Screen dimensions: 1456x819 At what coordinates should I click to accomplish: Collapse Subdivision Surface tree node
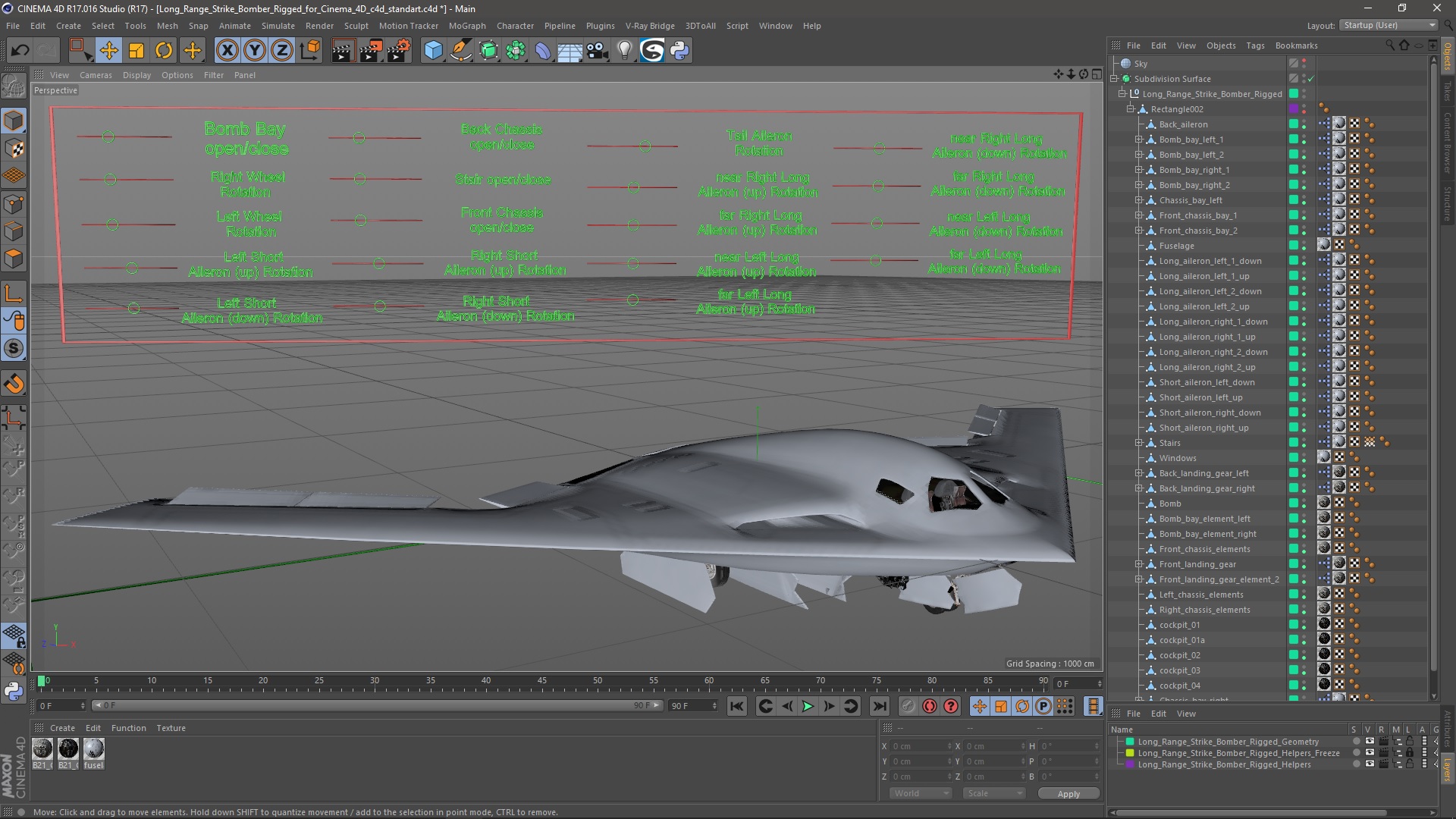1114,79
